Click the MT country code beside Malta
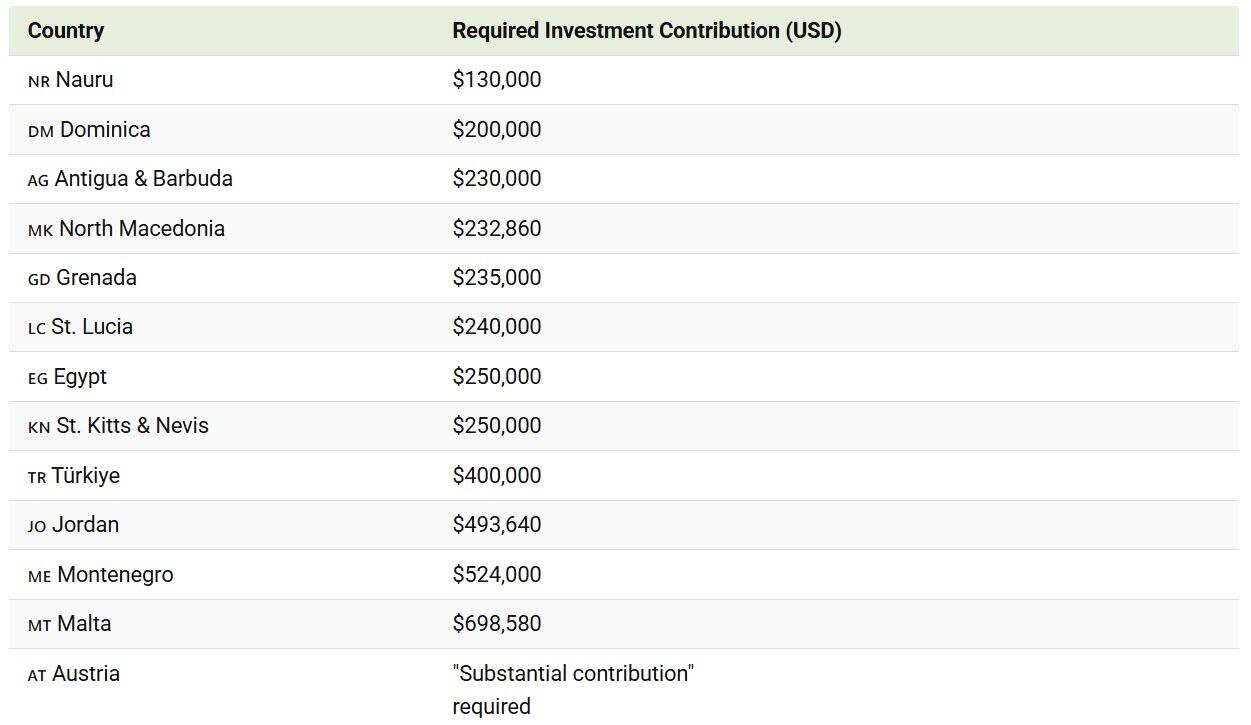Viewport: 1251px width, 725px height. [x=39, y=626]
